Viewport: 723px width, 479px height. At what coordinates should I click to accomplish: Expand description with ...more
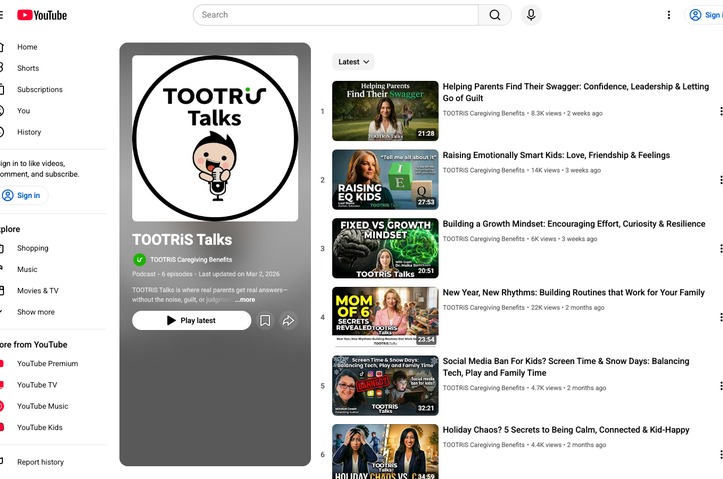tap(245, 300)
